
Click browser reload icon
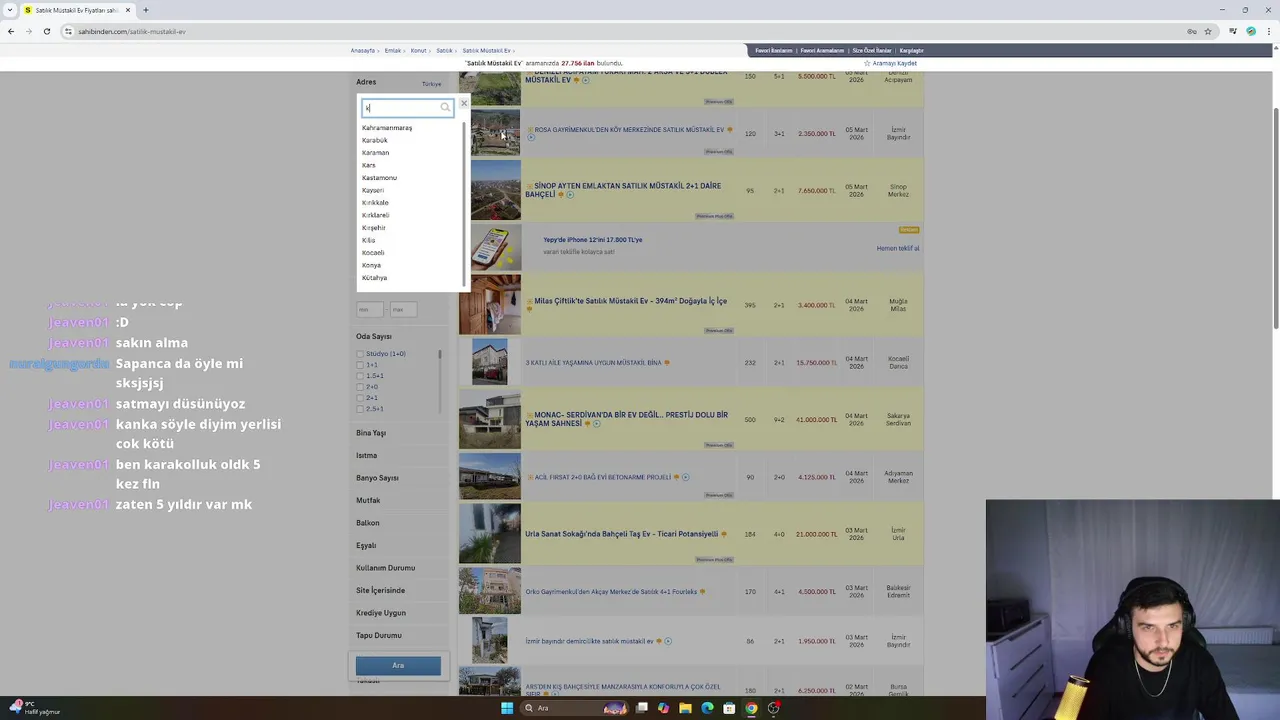(47, 31)
